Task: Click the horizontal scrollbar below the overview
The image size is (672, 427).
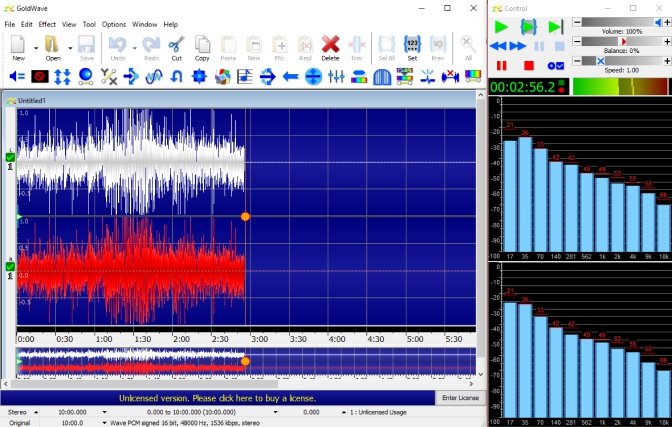Action: (x=144, y=383)
